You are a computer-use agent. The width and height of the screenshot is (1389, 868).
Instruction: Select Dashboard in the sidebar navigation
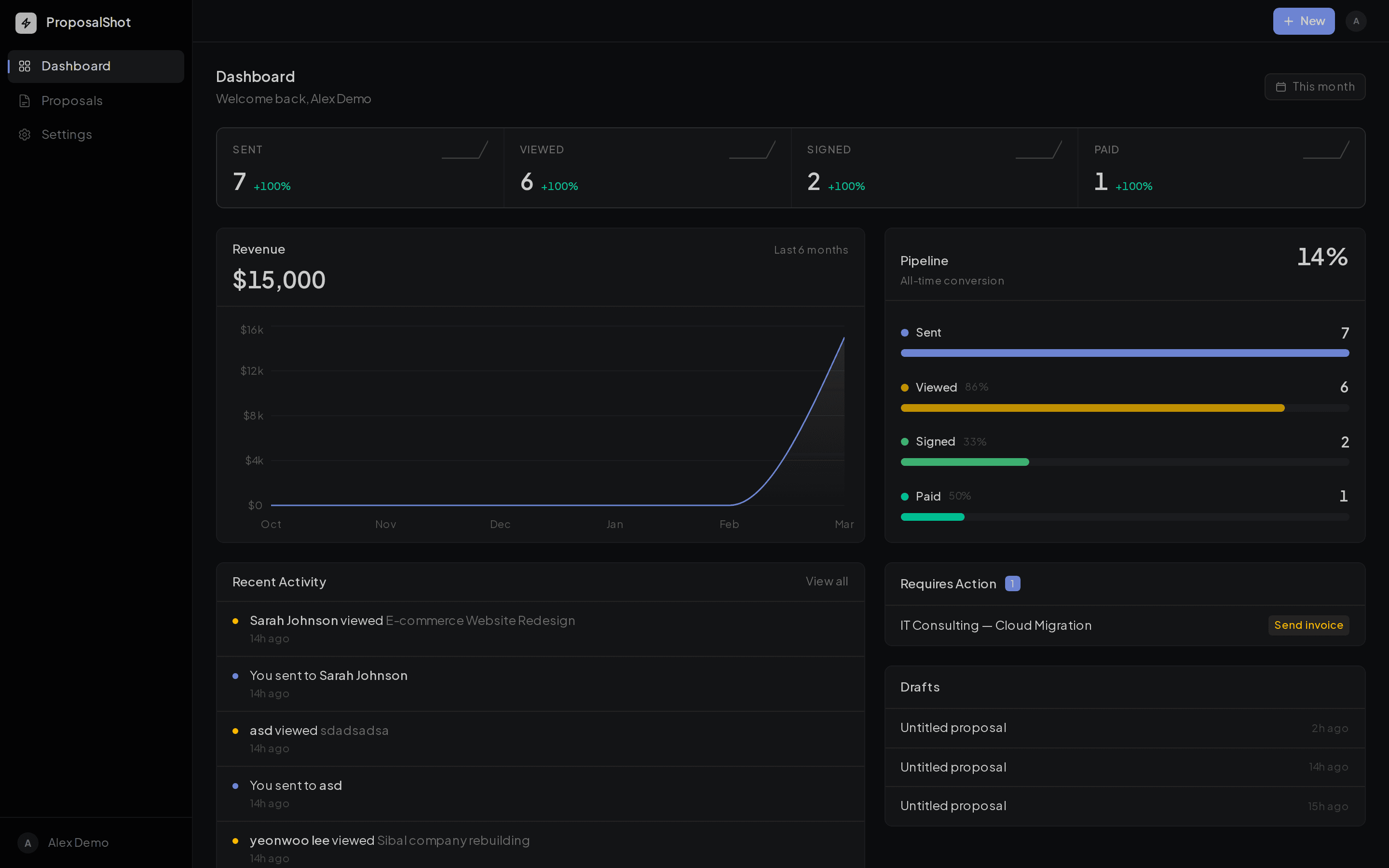pos(76,66)
